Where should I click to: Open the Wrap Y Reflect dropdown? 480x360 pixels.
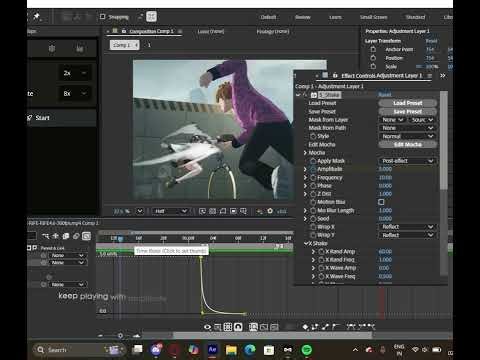coord(407,235)
